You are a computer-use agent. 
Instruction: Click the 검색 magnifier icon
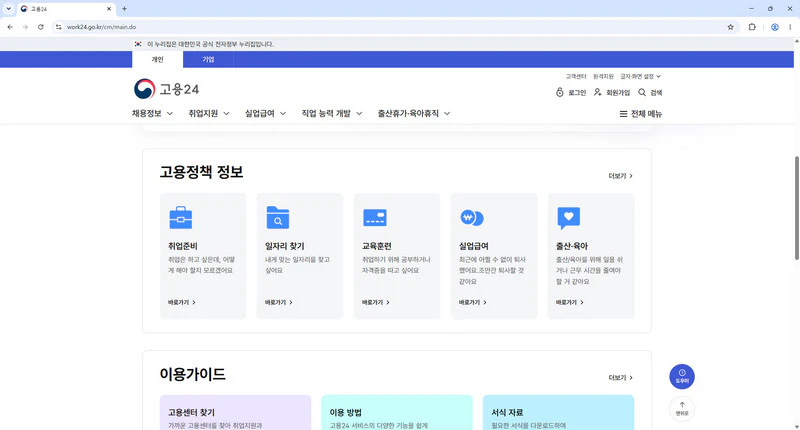[642, 92]
